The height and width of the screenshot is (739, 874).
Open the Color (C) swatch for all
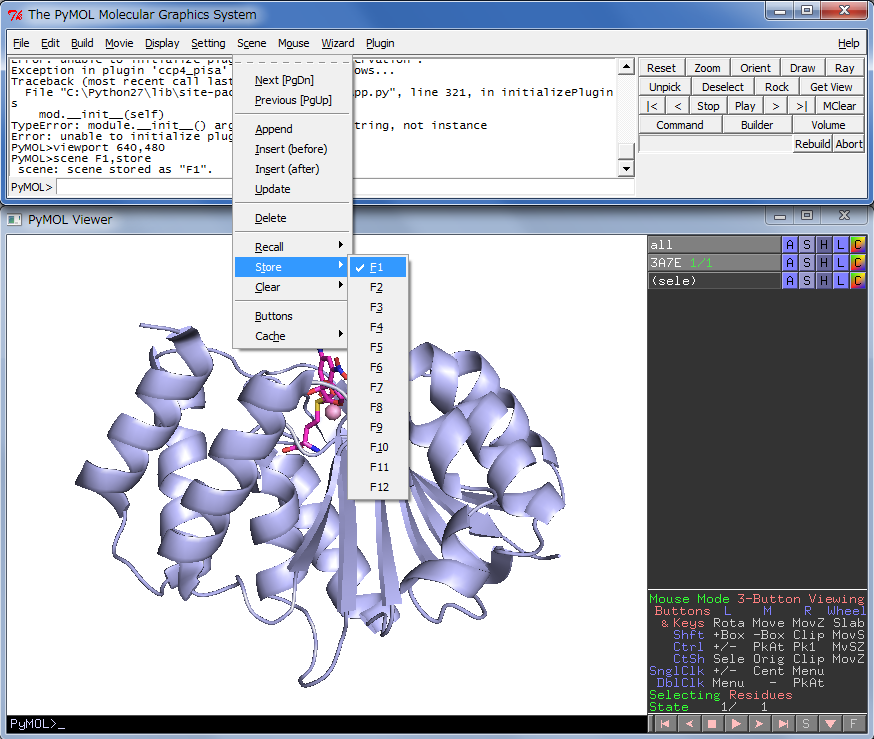pos(858,245)
